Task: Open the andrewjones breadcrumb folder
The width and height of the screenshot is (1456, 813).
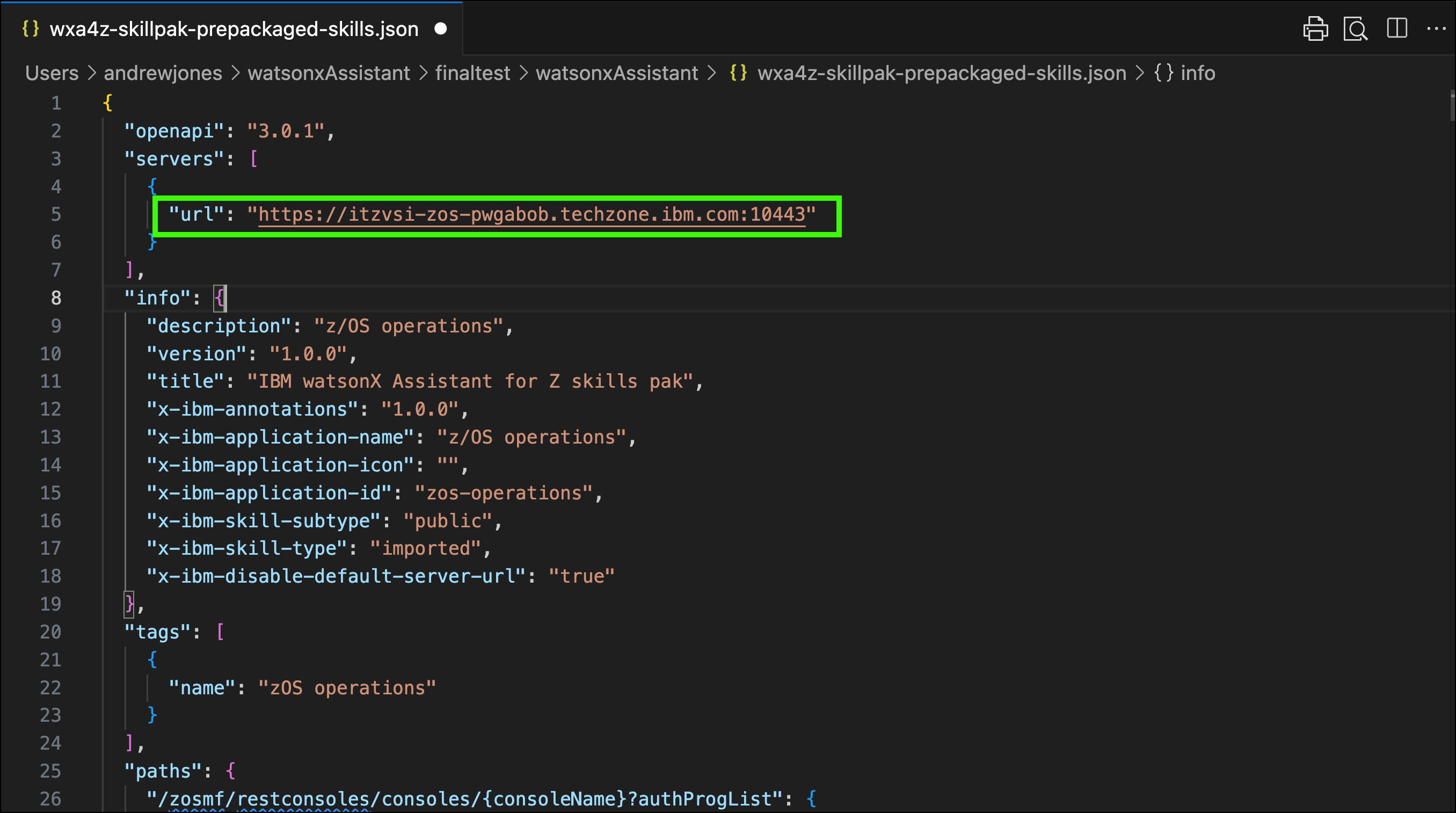Action: pyautogui.click(x=163, y=73)
